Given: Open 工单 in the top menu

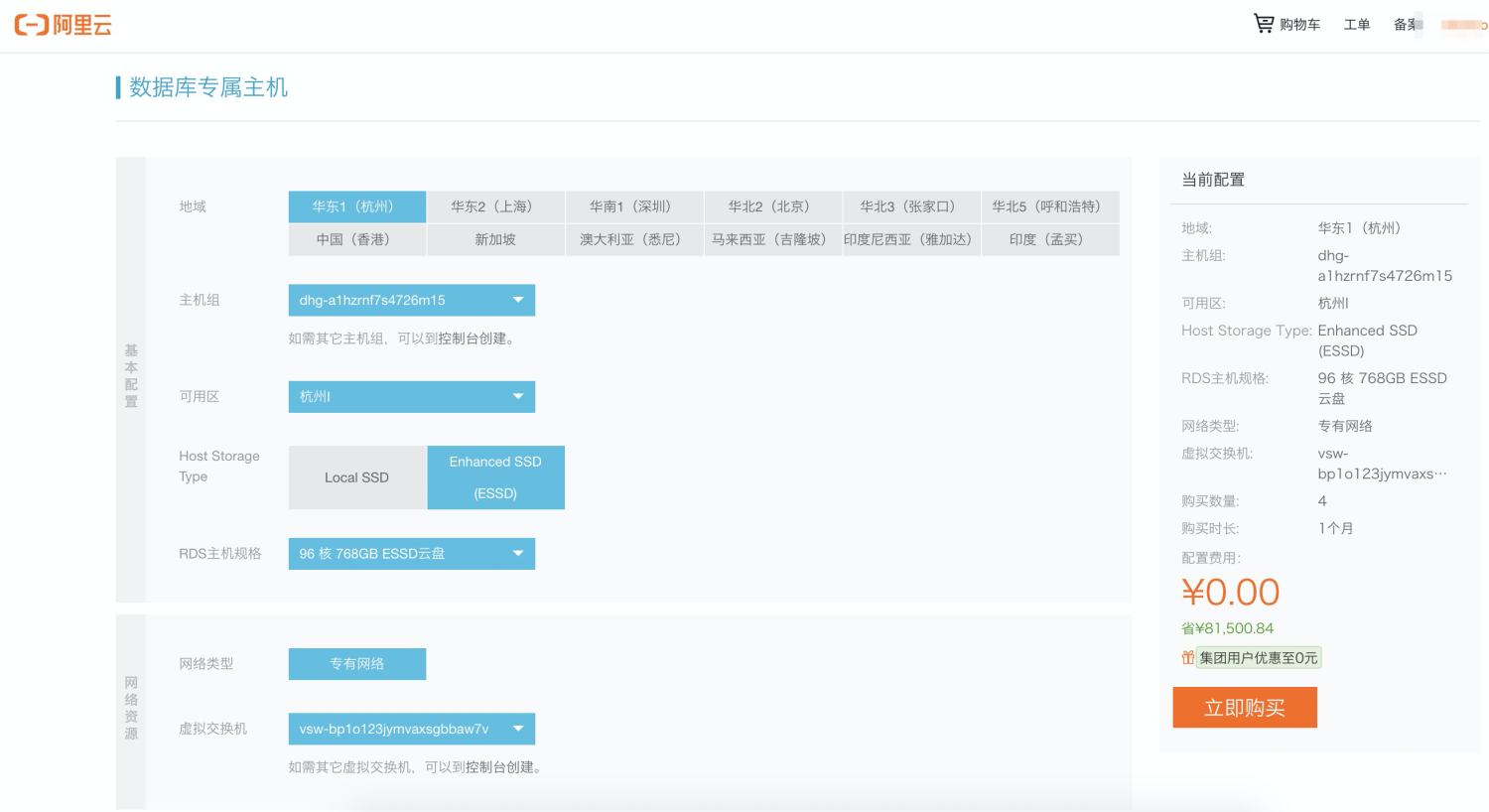Looking at the screenshot, I should tap(1357, 25).
